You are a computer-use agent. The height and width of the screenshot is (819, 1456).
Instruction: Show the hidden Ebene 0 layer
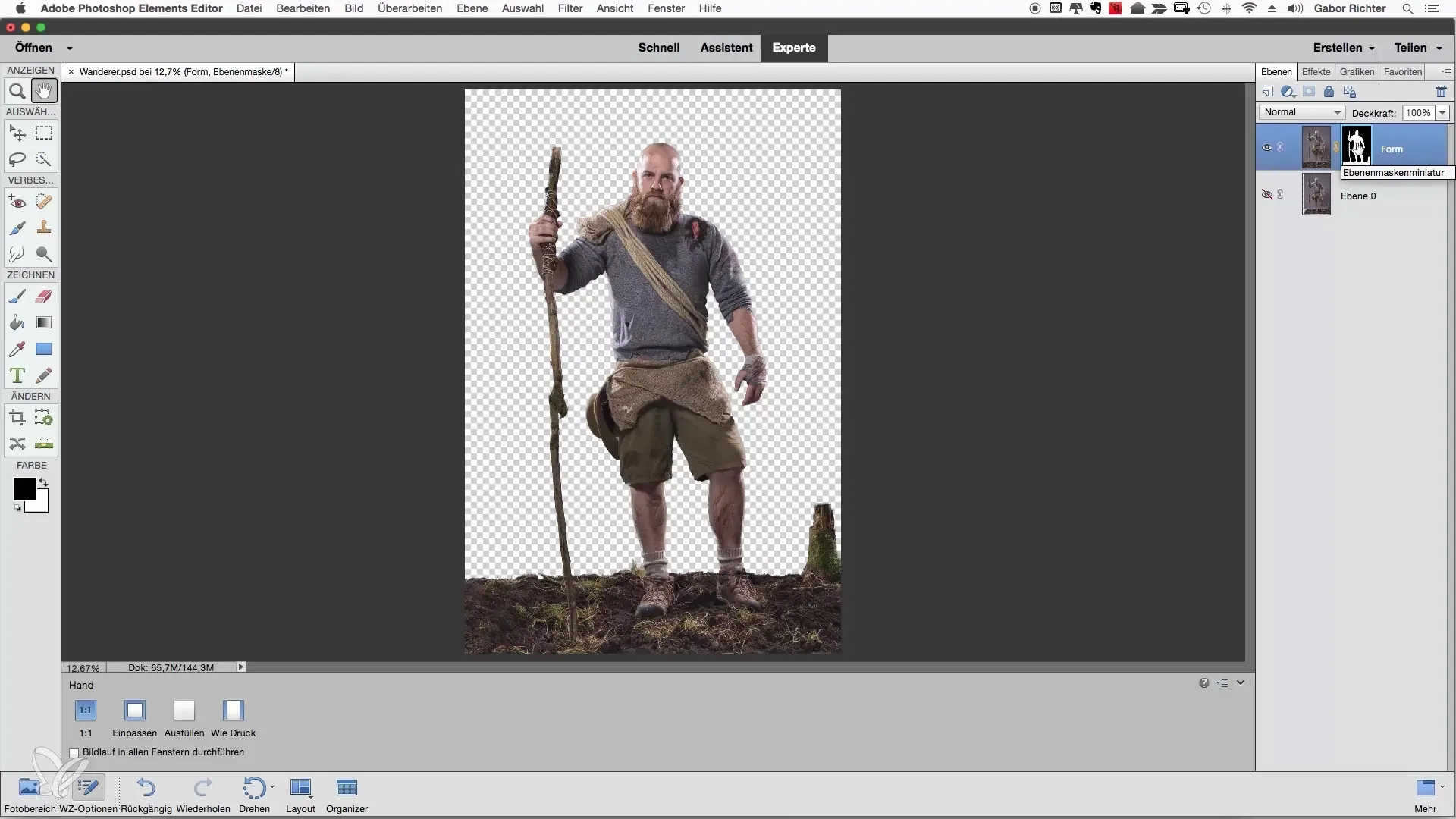(1266, 195)
